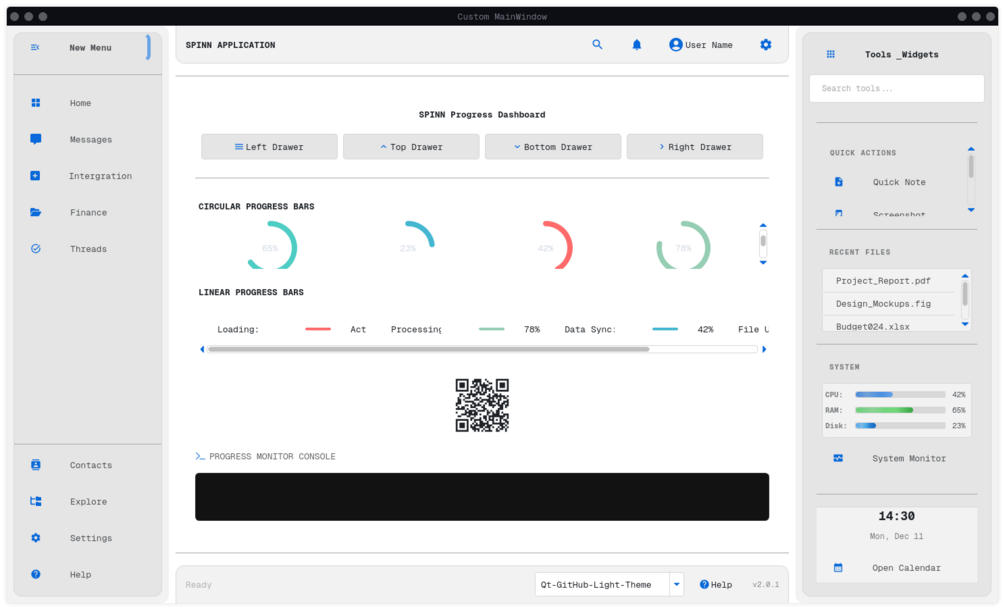The image size is (1005, 610).
Task: Click the Messages chat bubble icon
Action: pyautogui.click(x=36, y=139)
